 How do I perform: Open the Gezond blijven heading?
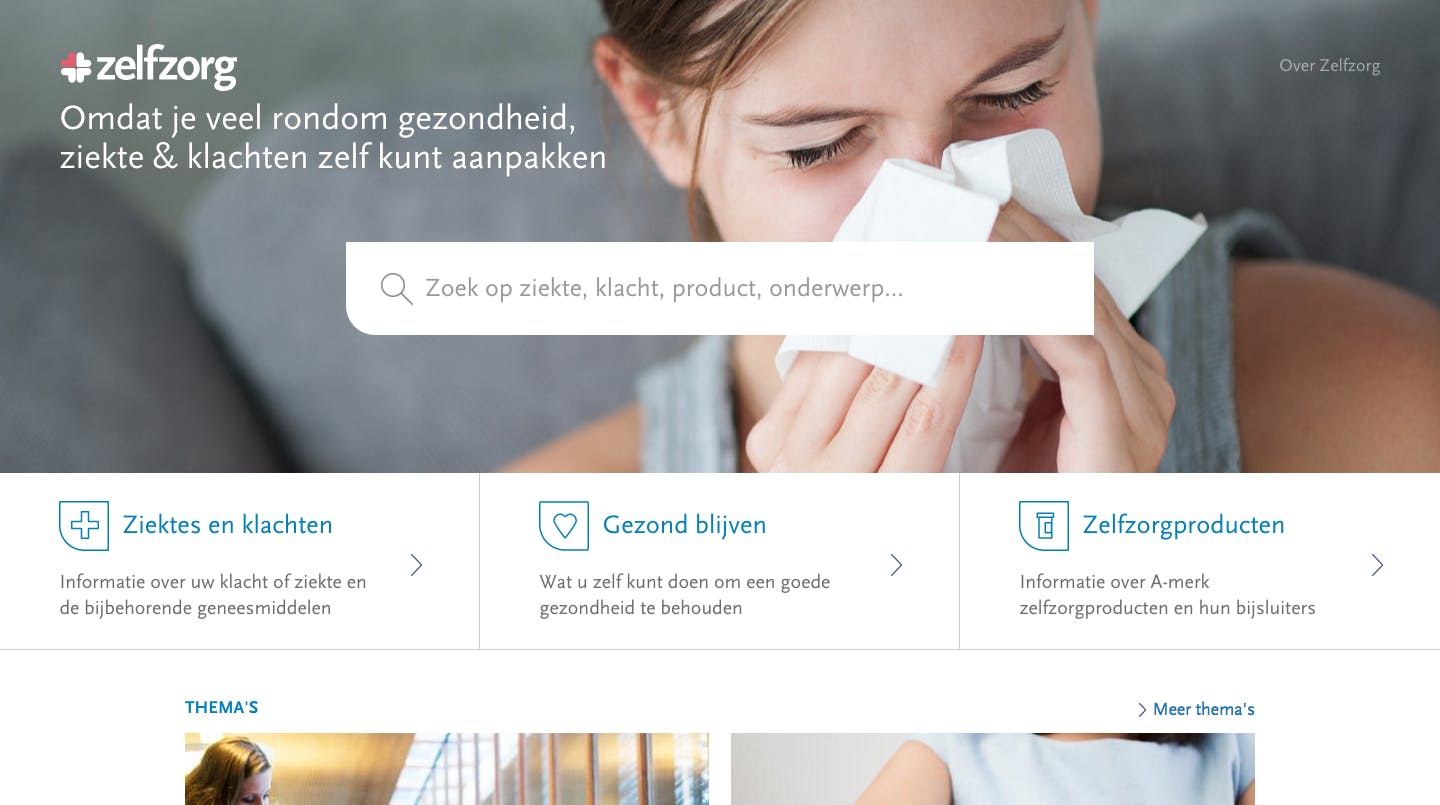tap(684, 525)
